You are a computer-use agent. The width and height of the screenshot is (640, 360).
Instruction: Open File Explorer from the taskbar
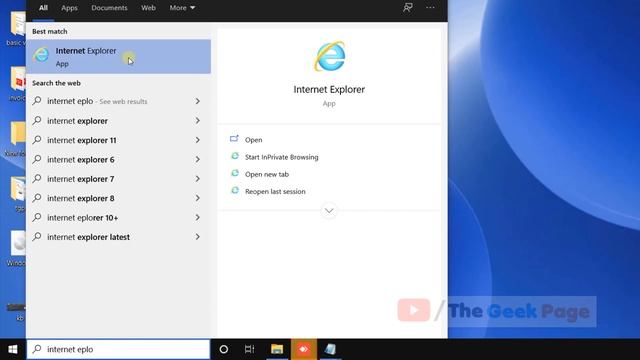pos(277,349)
